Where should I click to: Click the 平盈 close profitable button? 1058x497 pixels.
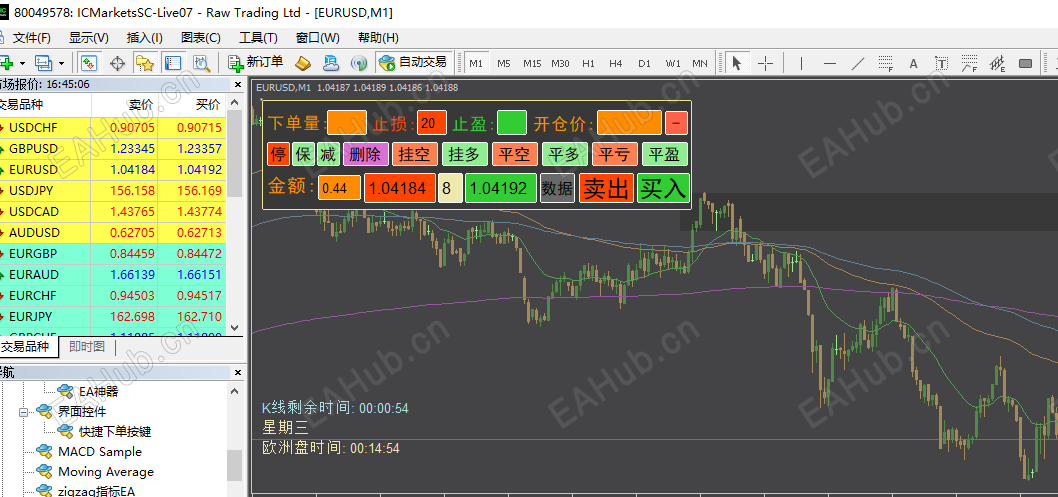tap(665, 154)
